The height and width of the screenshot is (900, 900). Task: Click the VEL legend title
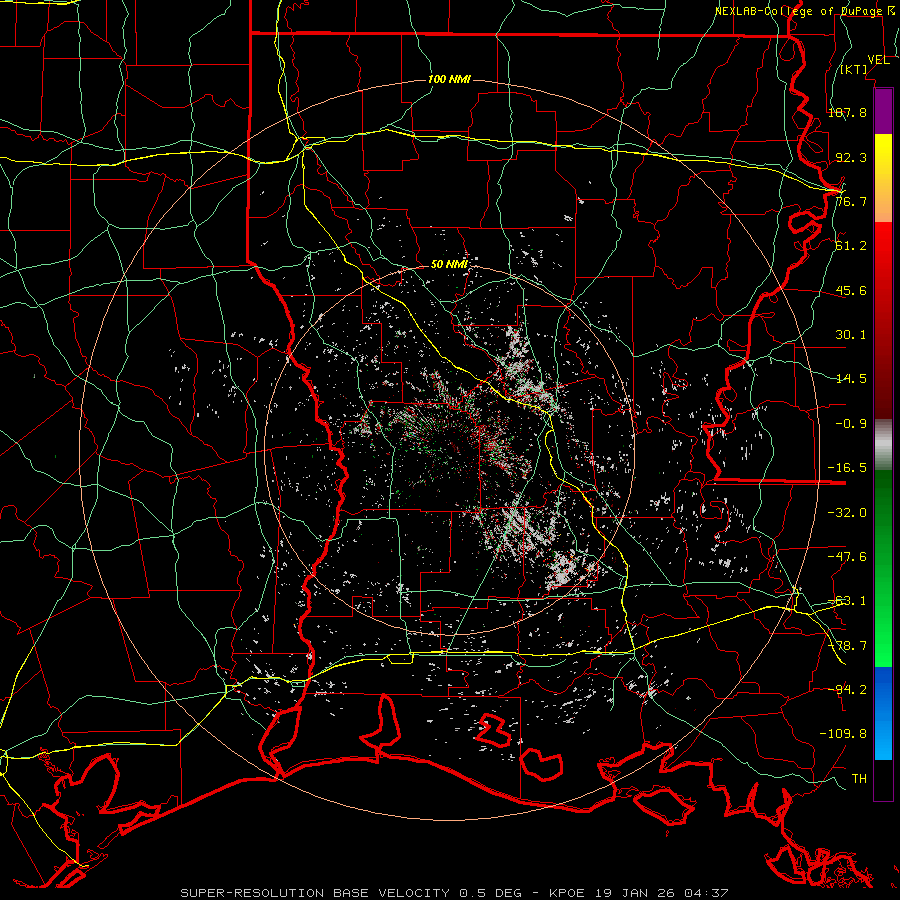878,60
